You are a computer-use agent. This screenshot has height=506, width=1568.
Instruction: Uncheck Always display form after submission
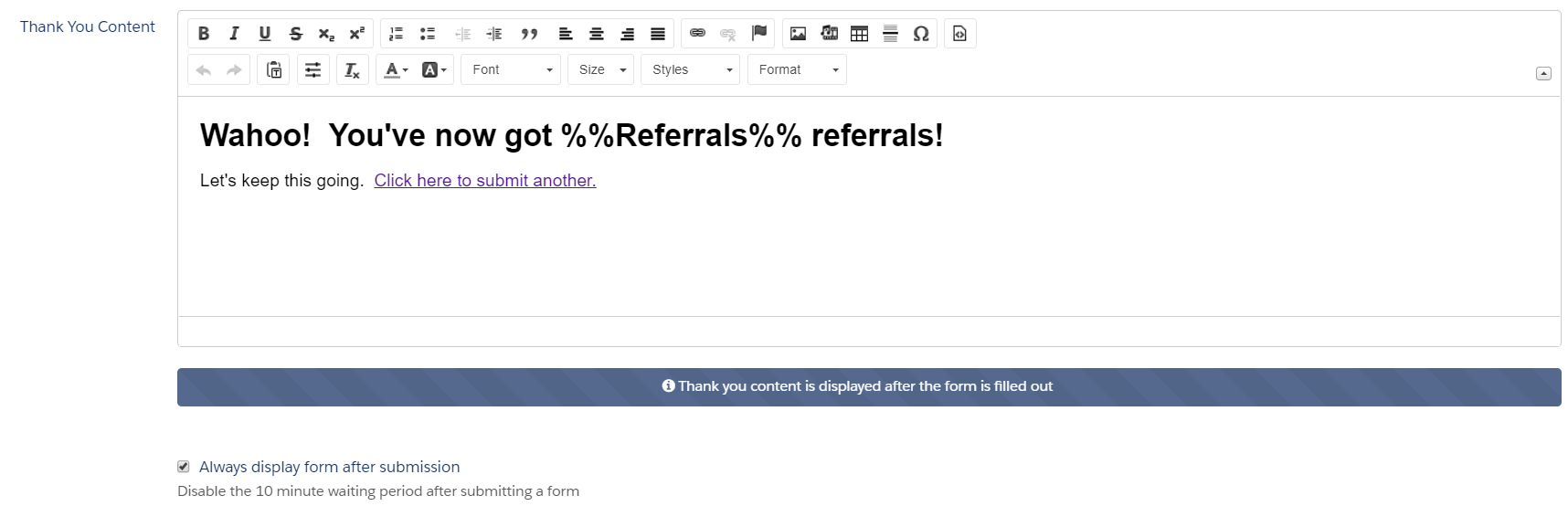(184, 467)
